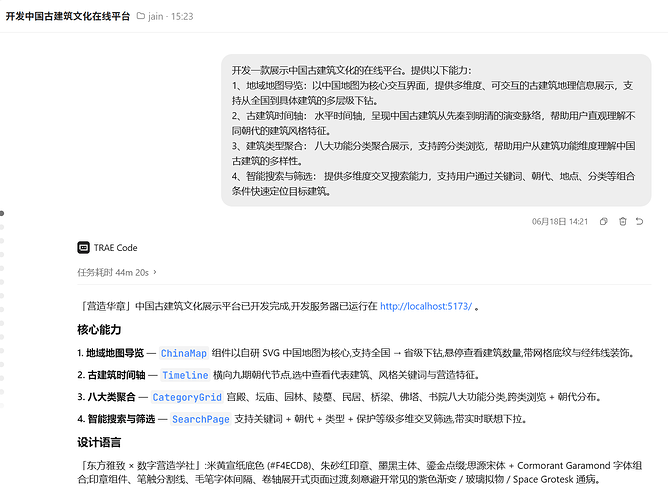Click the jain folder label in header
668x500 pixels.
(x=155, y=17)
